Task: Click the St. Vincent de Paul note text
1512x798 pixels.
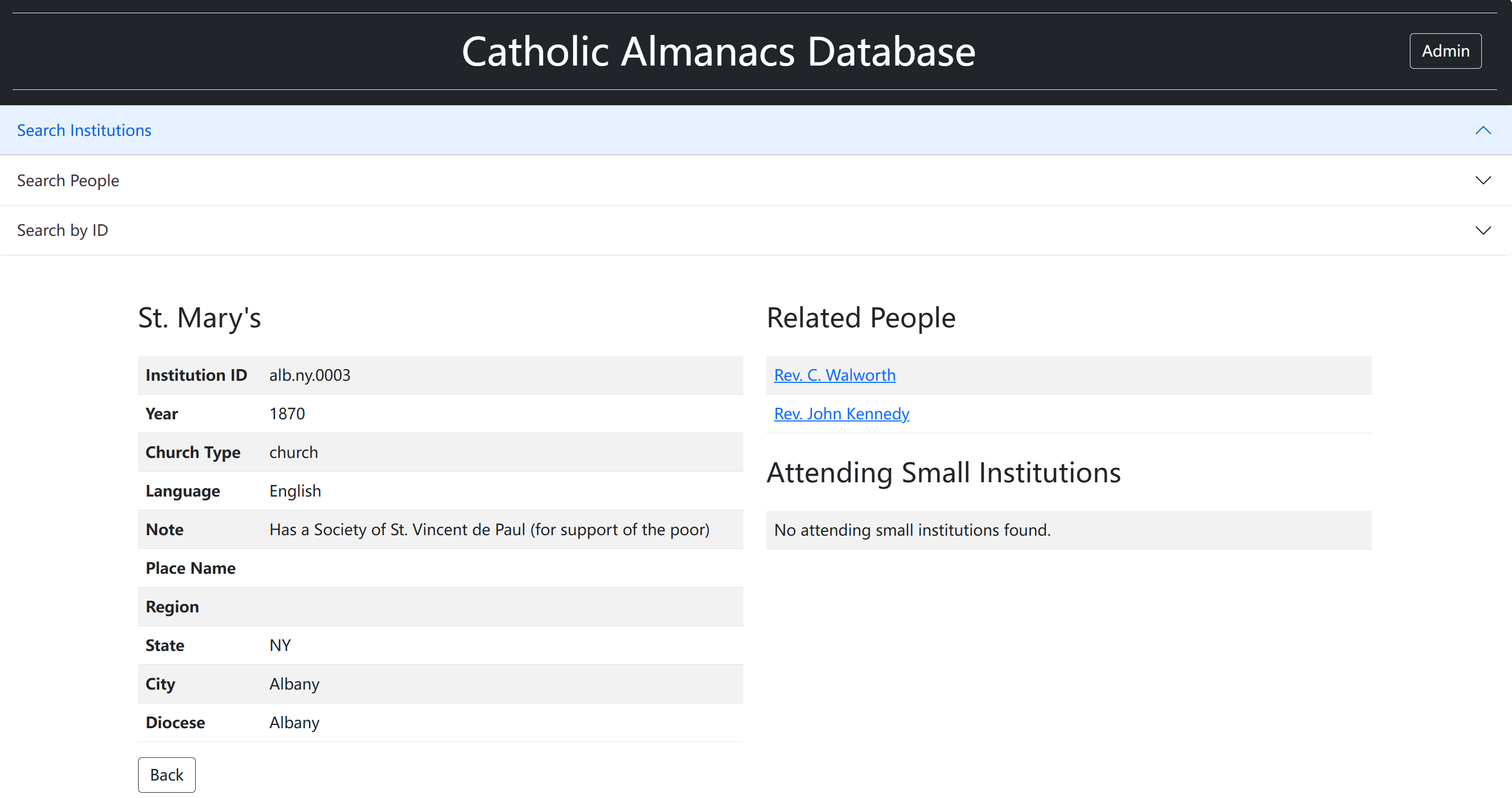Action: (489, 529)
